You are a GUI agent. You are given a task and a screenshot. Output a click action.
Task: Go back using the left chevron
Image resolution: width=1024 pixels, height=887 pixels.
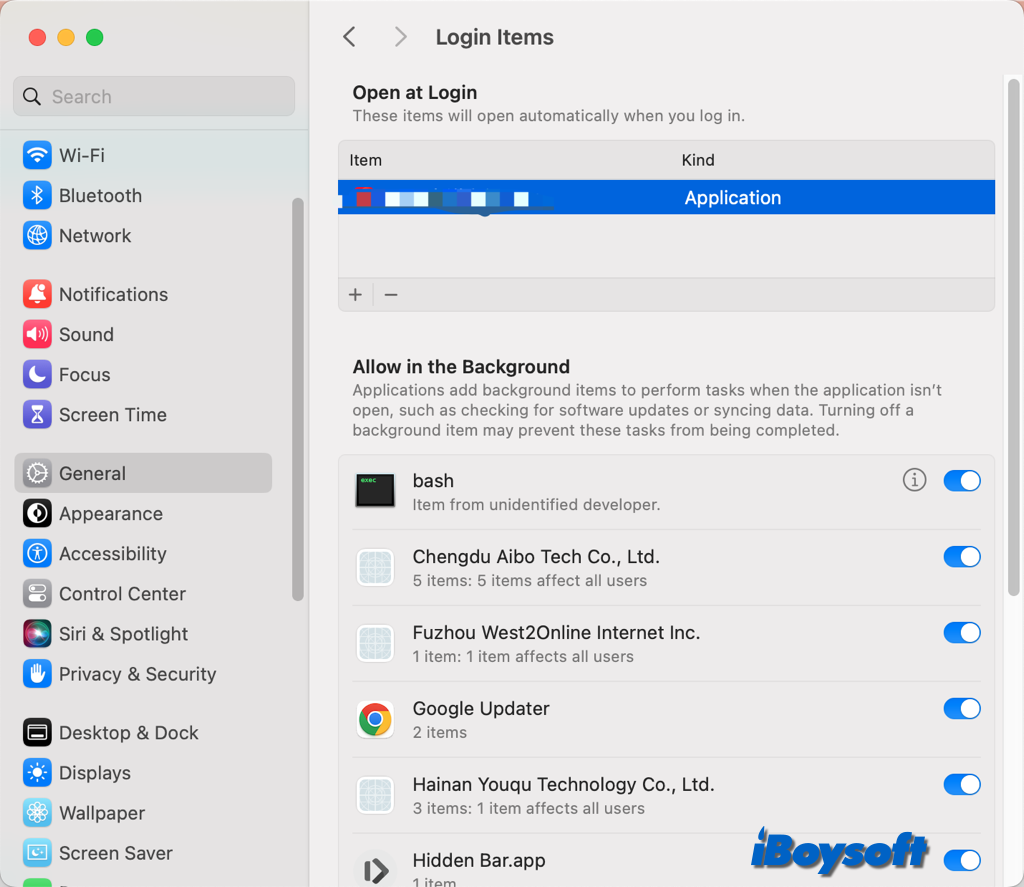point(349,37)
